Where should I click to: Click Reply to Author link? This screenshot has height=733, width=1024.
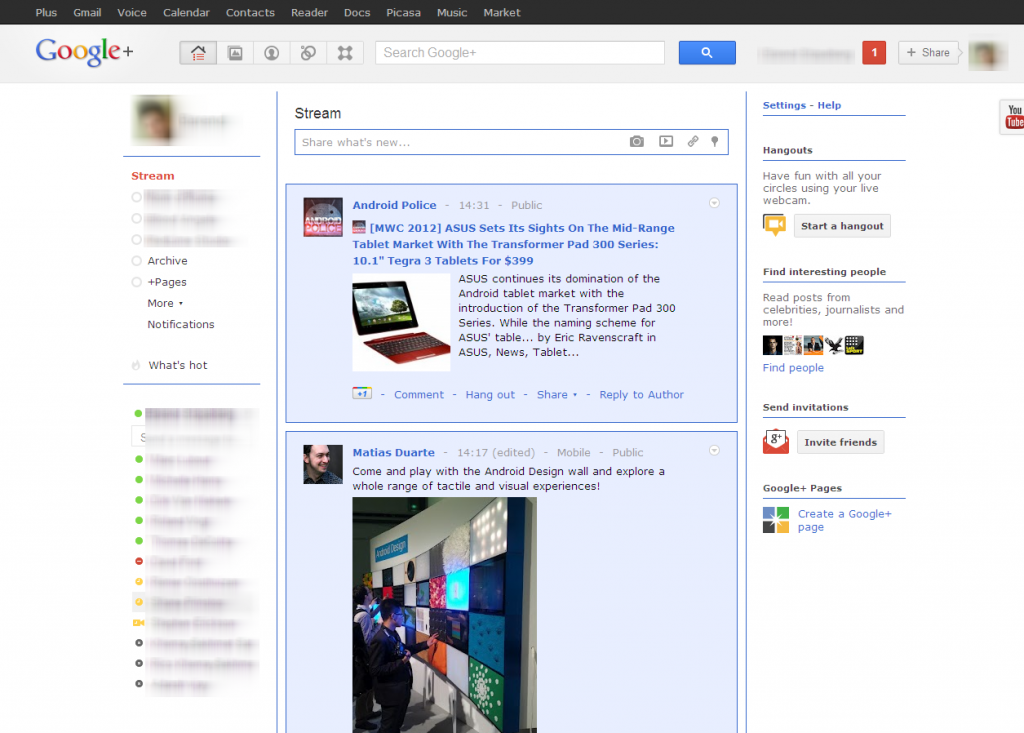click(x=641, y=395)
